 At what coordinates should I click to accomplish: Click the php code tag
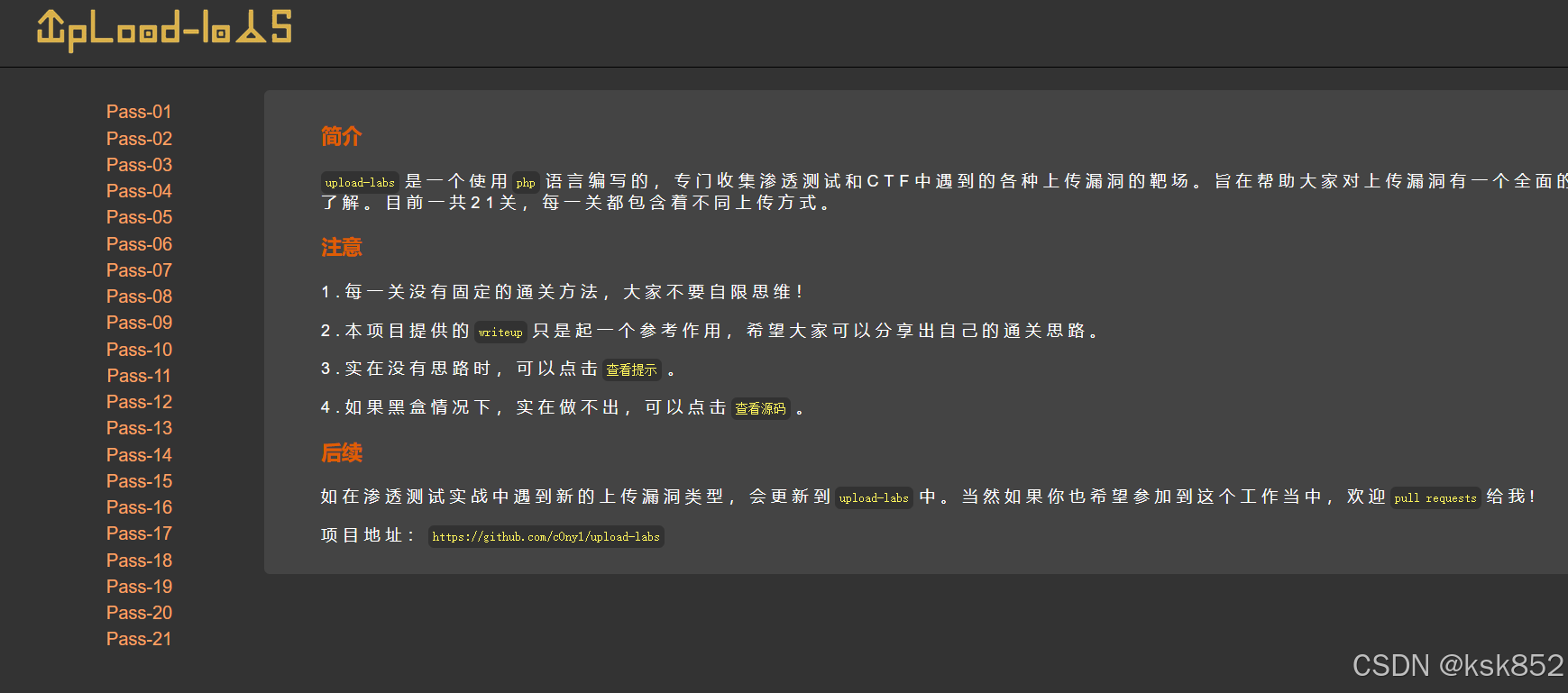[x=526, y=182]
